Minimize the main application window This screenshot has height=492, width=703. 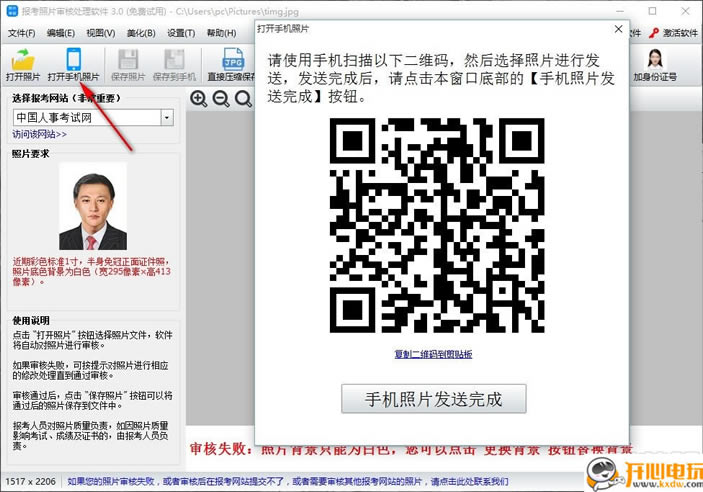click(620, 10)
